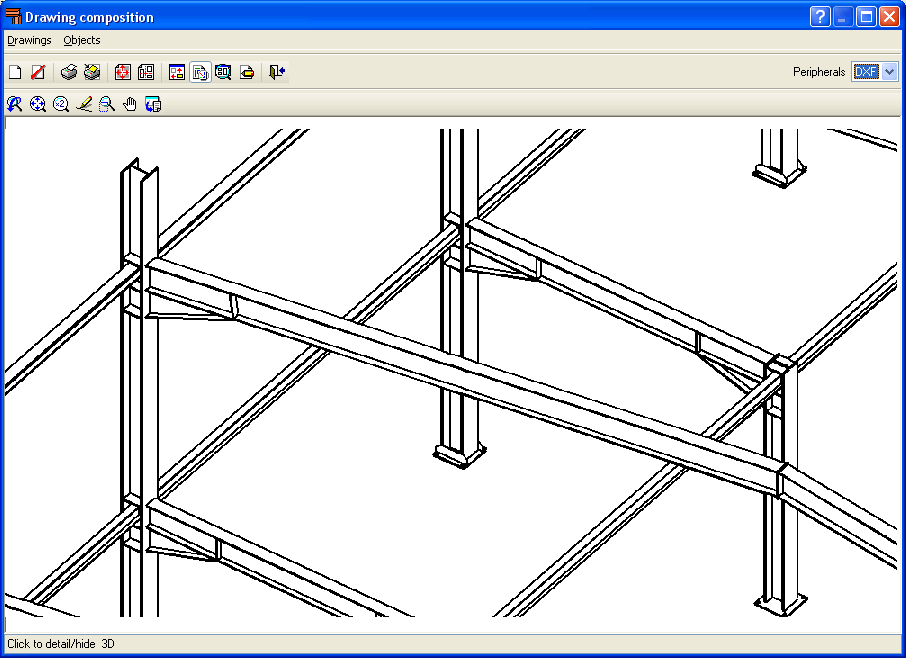Select the zoom window tool

click(107, 105)
